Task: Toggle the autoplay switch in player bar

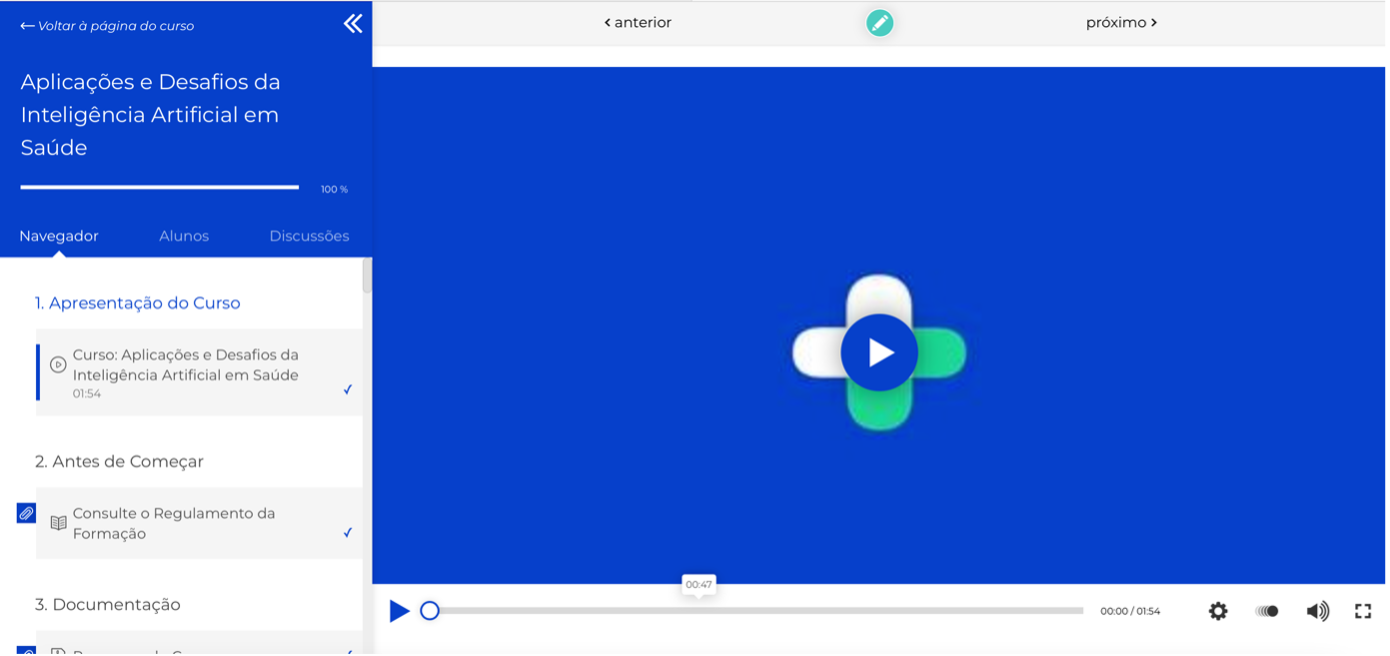Action: tap(1267, 611)
